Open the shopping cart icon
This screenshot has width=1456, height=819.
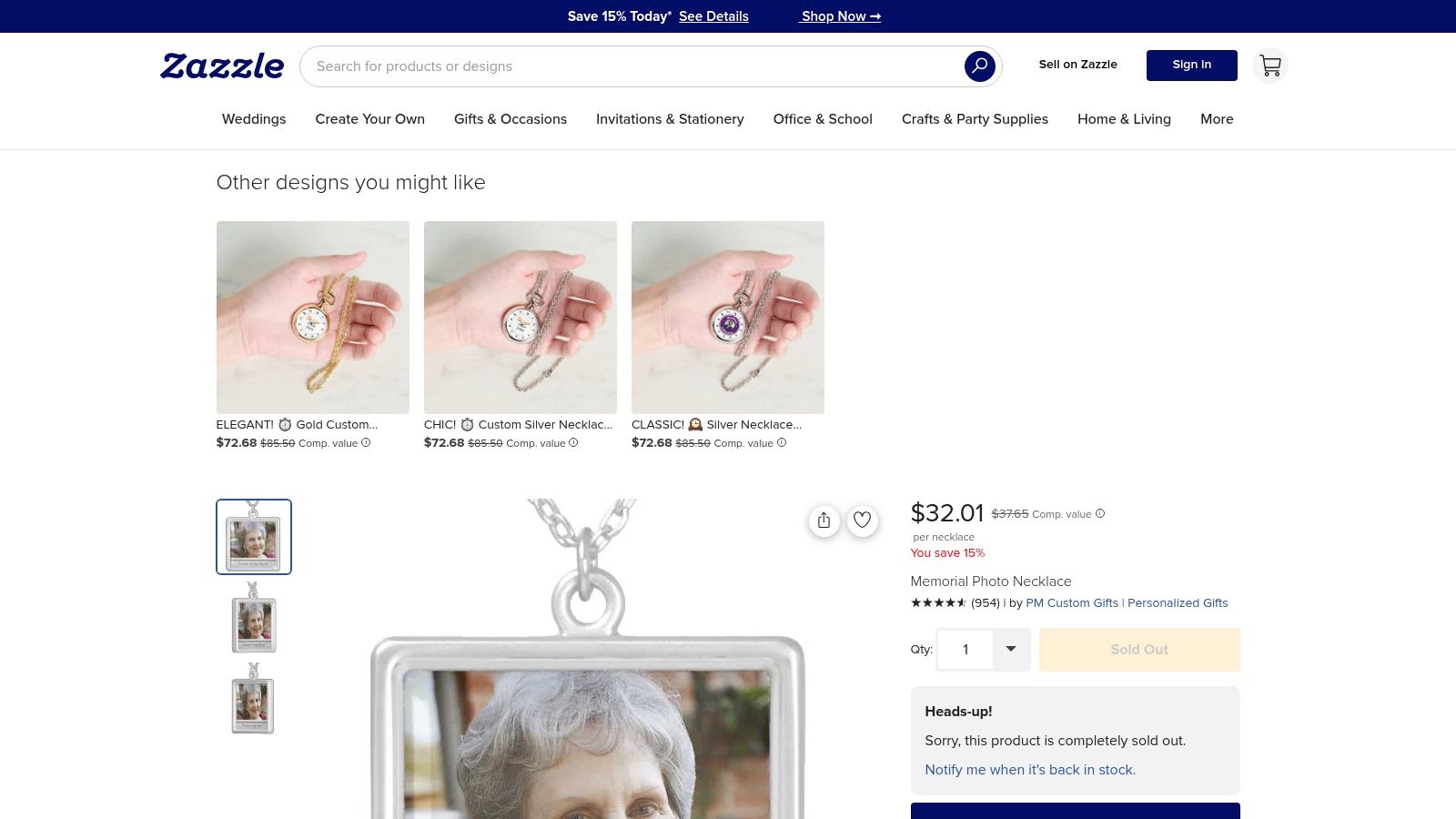pos(1269,66)
